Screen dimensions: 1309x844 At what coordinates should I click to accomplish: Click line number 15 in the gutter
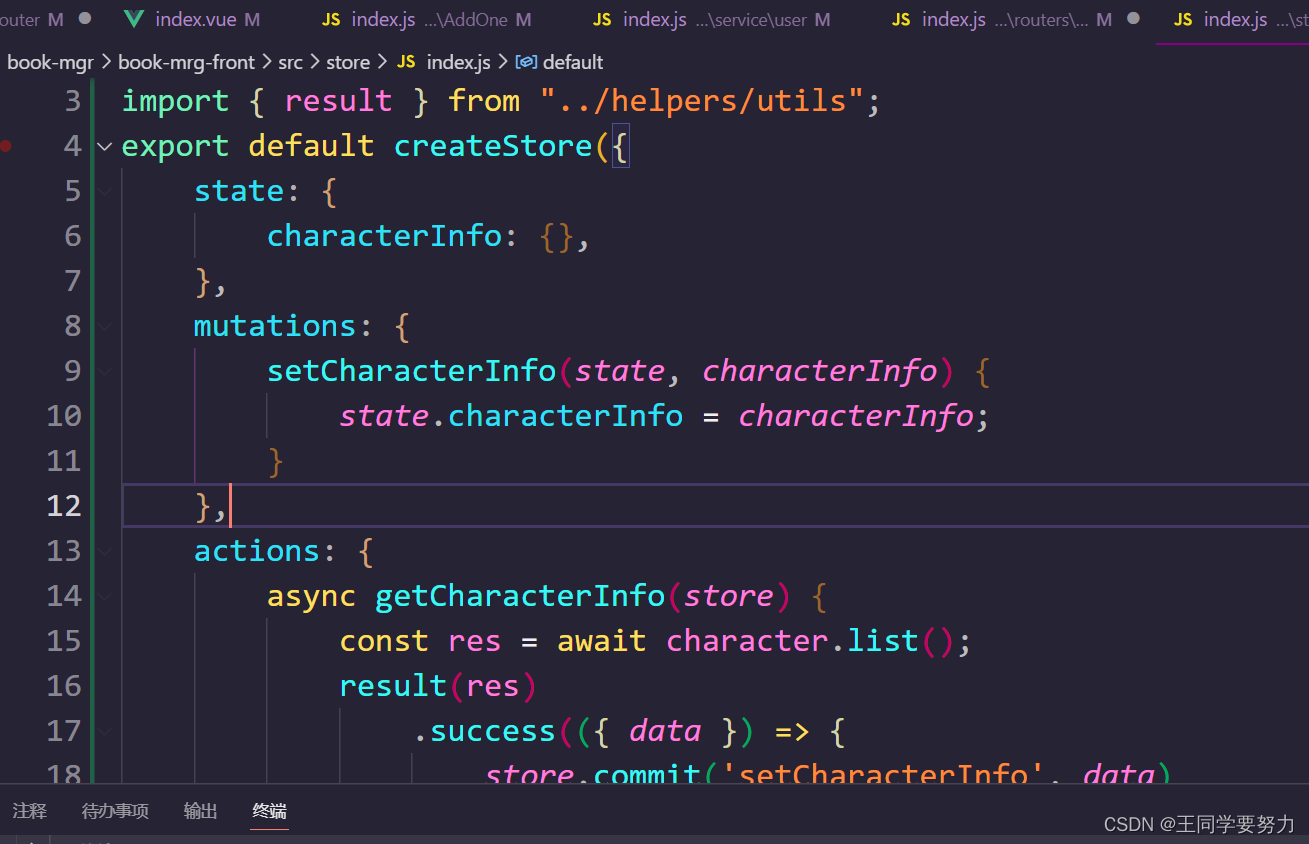click(x=64, y=641)
